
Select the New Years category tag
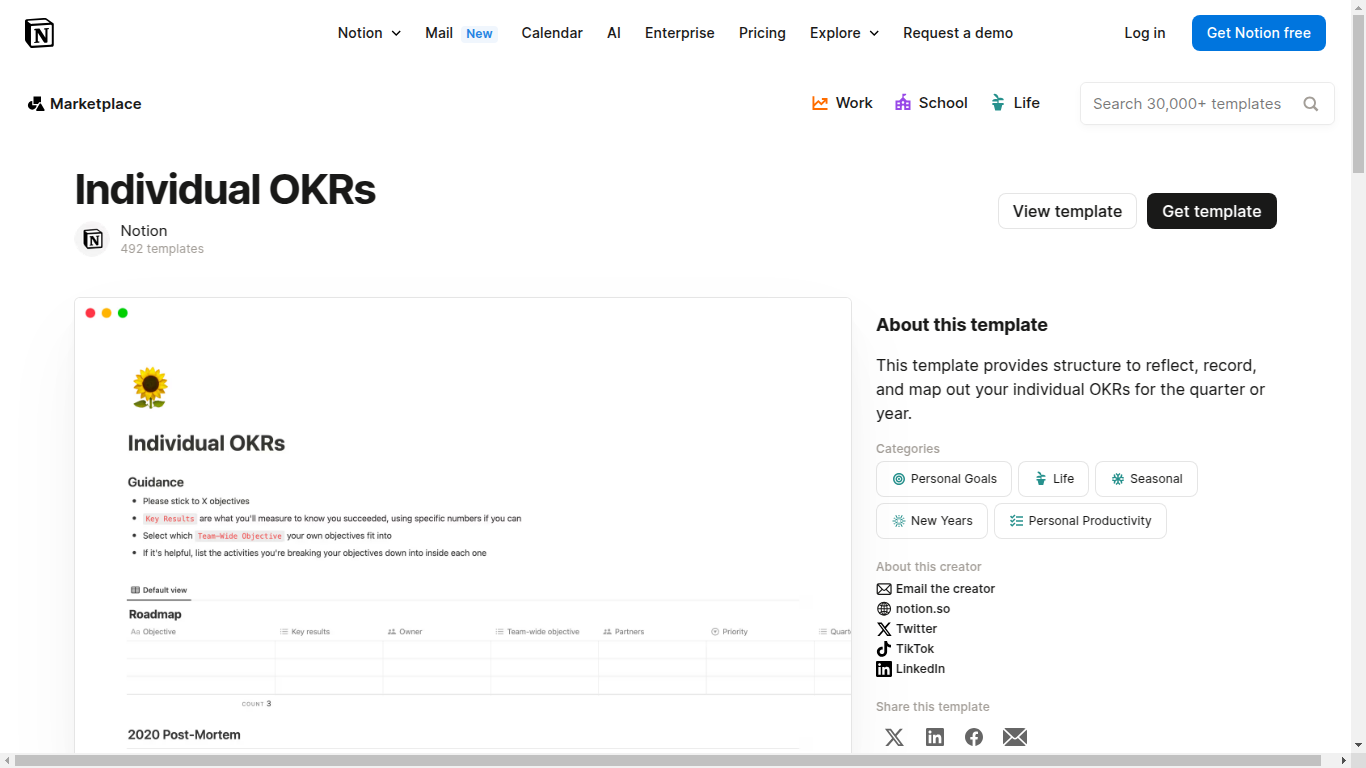(x=932, y=521)
